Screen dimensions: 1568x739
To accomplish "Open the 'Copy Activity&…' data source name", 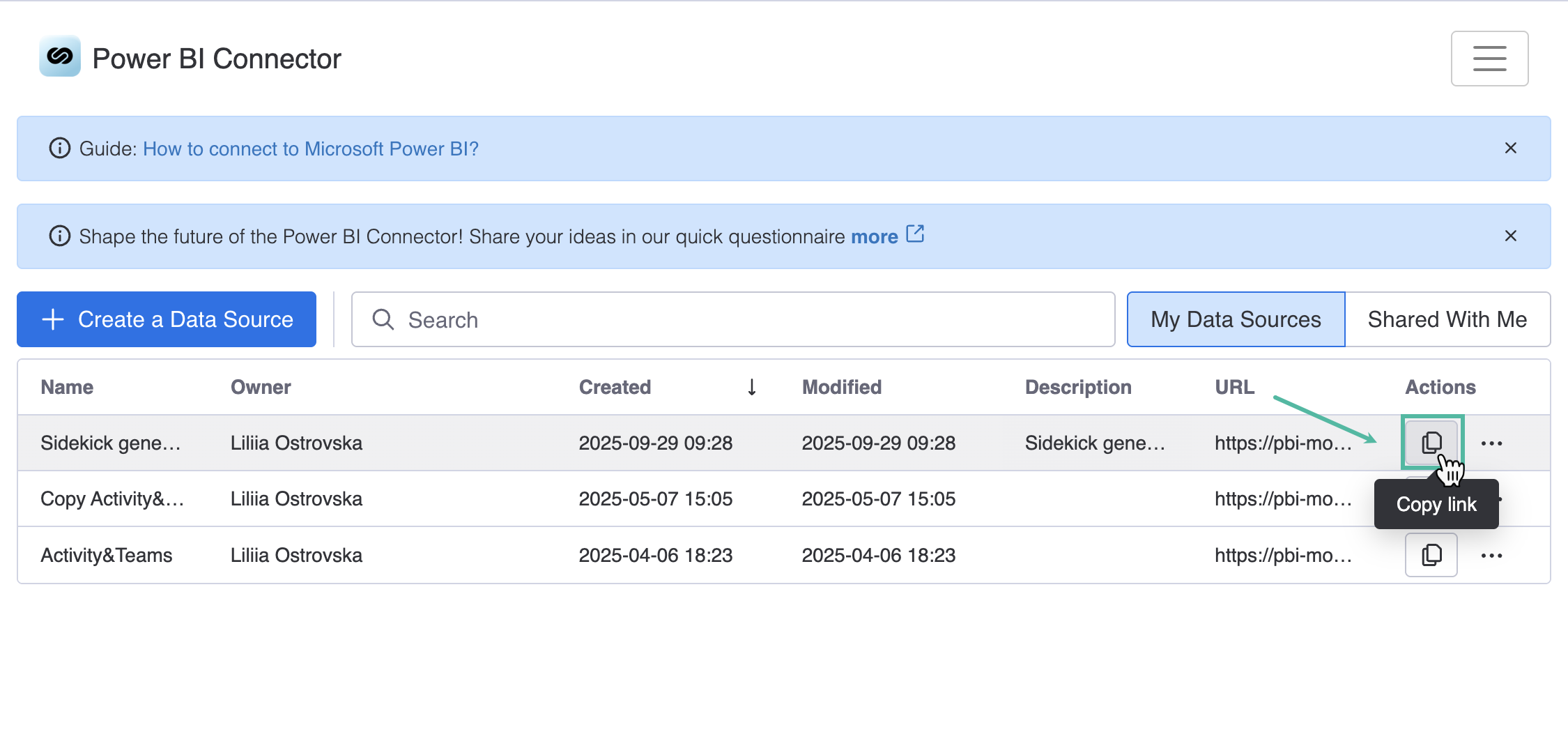I will (112, 499).
